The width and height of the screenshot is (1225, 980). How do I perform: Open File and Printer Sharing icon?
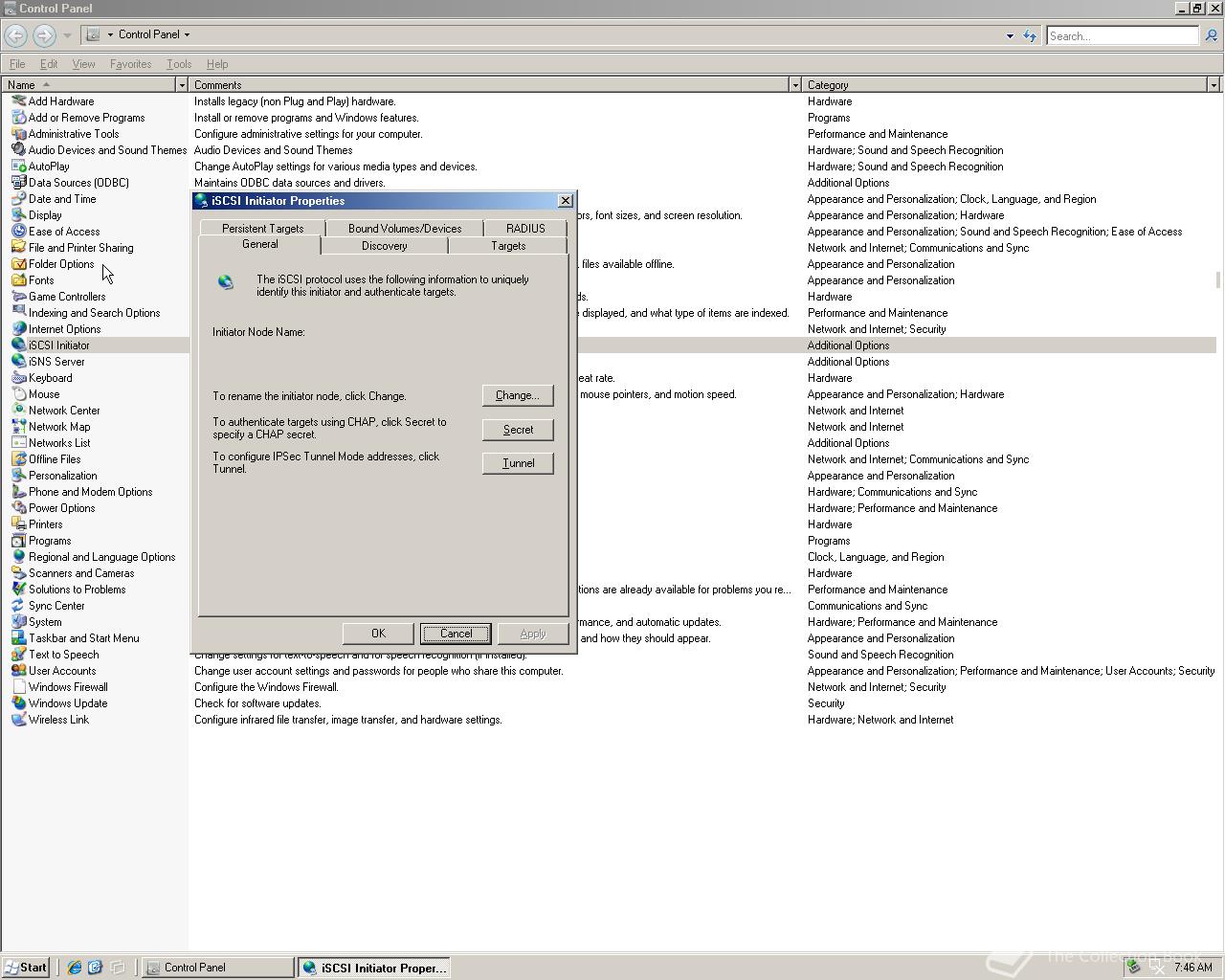pyautogui.click(x=18, y=248)
